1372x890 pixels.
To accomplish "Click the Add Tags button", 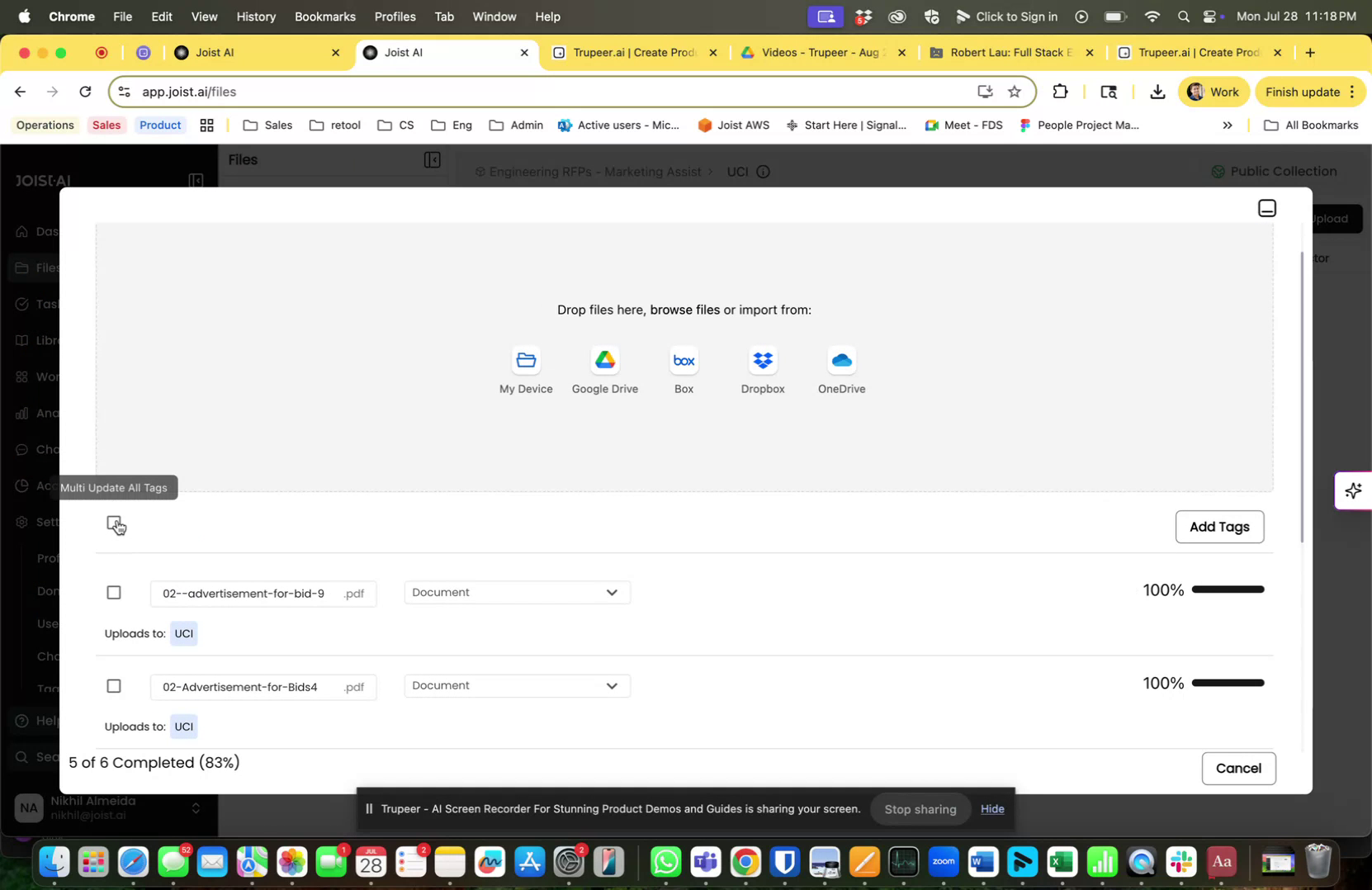I will tap(1219, 526).
